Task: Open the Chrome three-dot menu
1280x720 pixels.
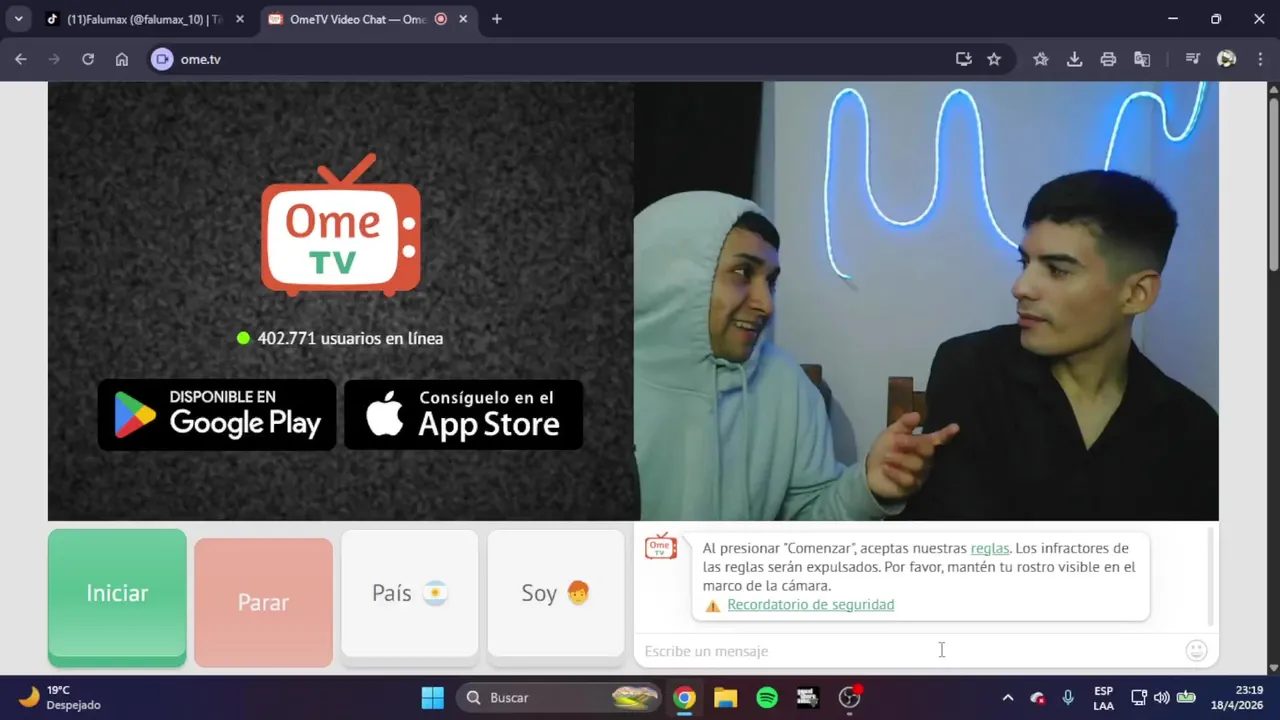Action: click(1259, 59)
